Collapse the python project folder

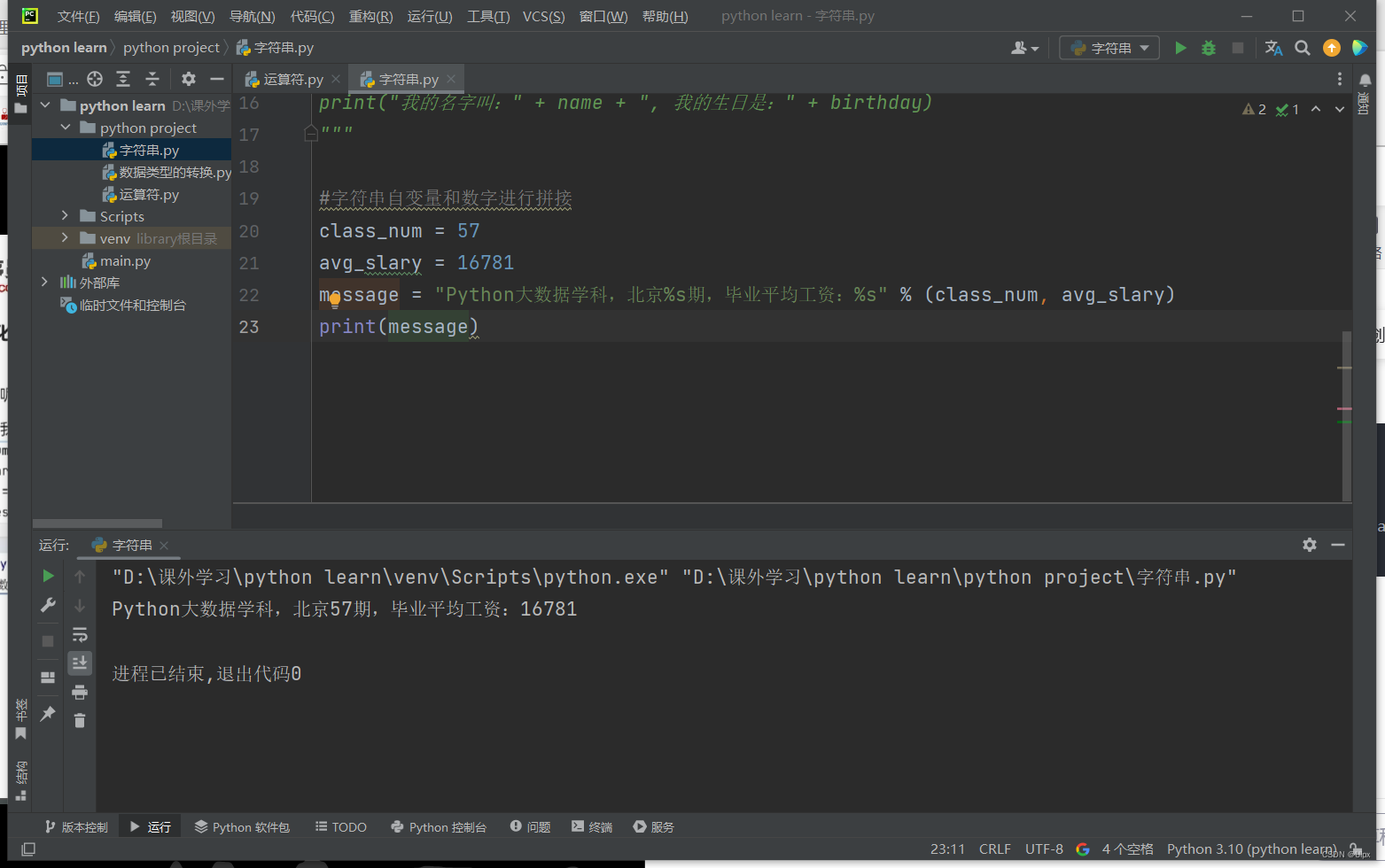click(x=64, y=127)
